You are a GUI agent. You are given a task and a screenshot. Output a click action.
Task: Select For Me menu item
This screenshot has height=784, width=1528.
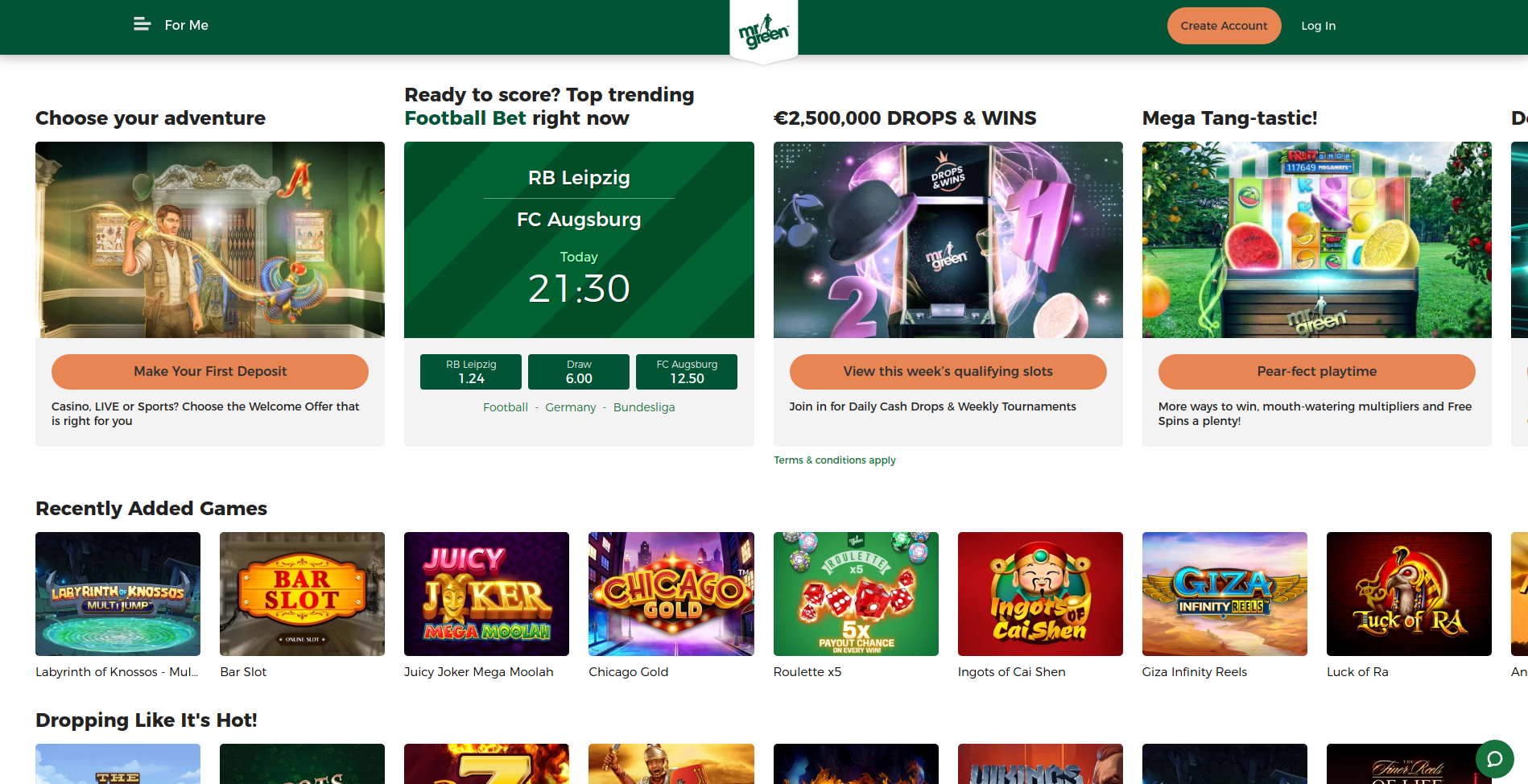[186, 25]
